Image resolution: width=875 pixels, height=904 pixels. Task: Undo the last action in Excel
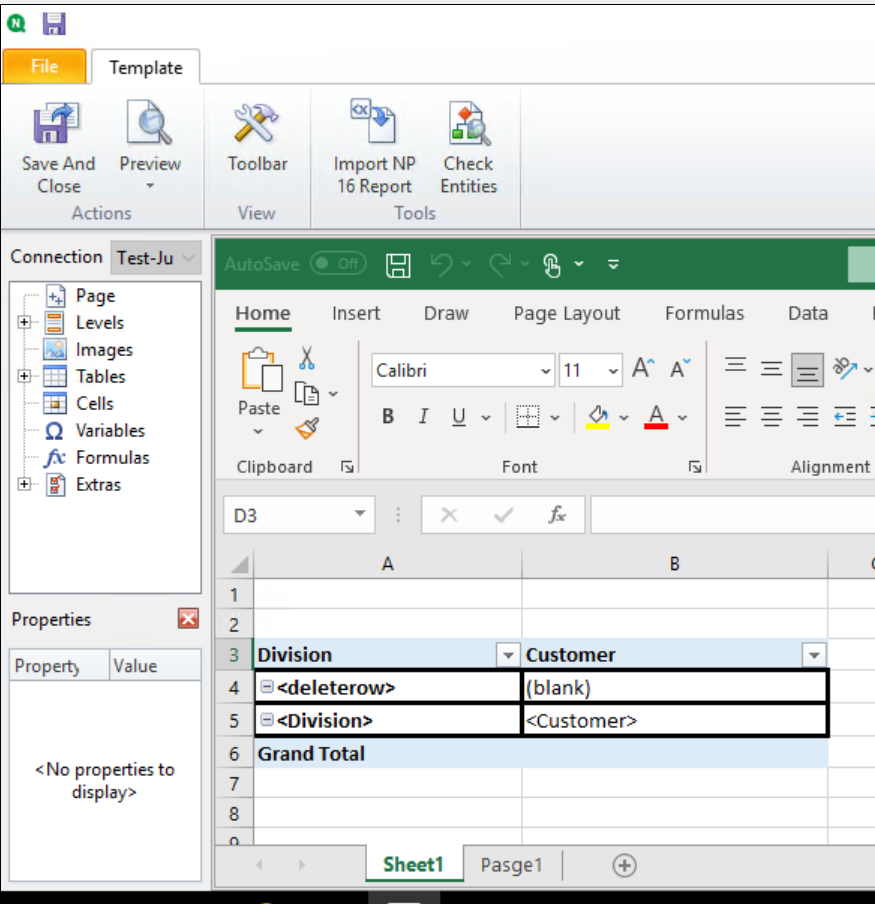coord(442,265)
